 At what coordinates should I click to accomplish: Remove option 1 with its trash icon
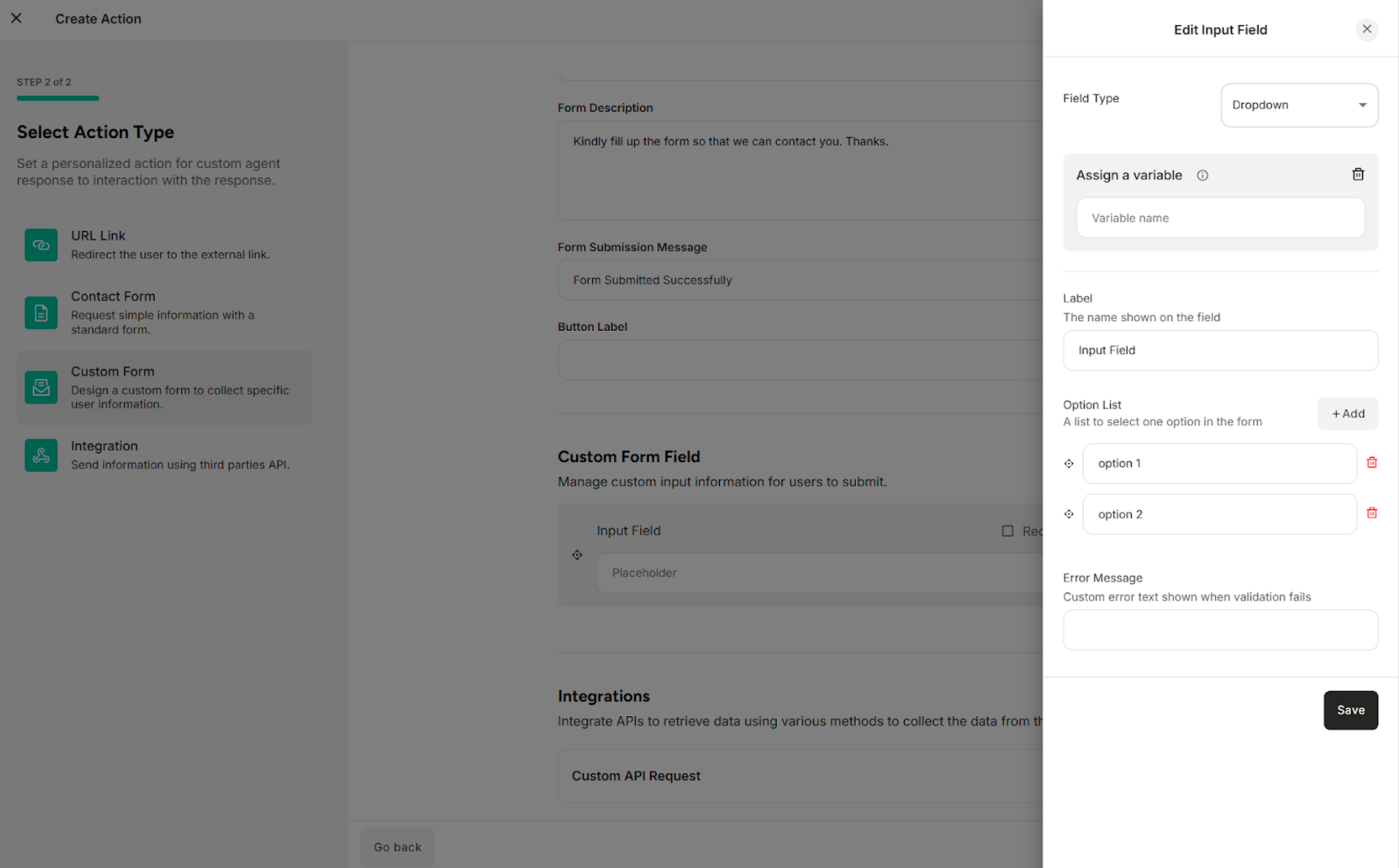click(1372, 462)
